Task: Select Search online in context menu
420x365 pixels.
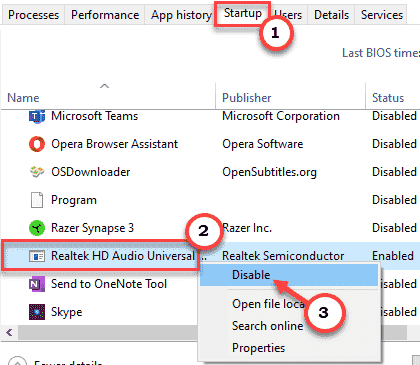Action: pyautogui.click(x=268, y=326)
